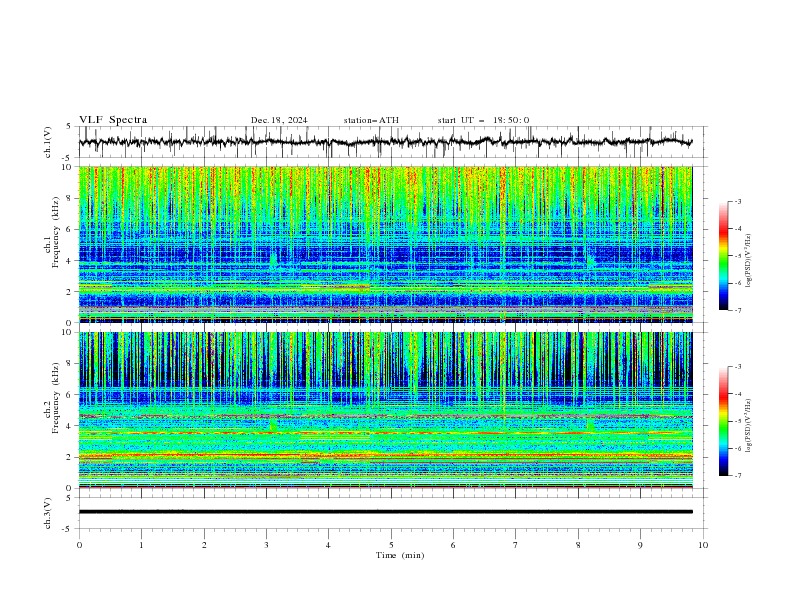Click the upper colorbar's log(PSD) label
This screenshot has width=792, height=612.
[748, 261]
